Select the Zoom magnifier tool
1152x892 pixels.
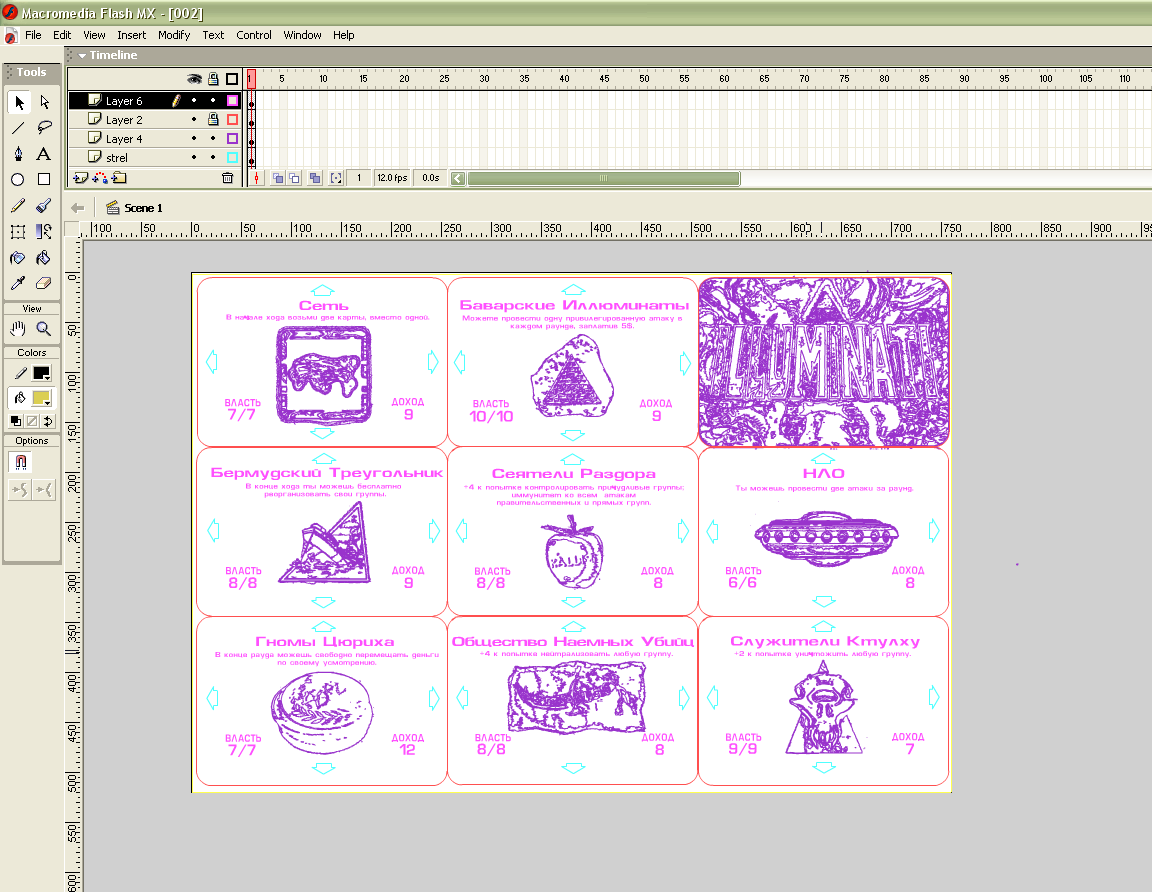pos(44,328)
